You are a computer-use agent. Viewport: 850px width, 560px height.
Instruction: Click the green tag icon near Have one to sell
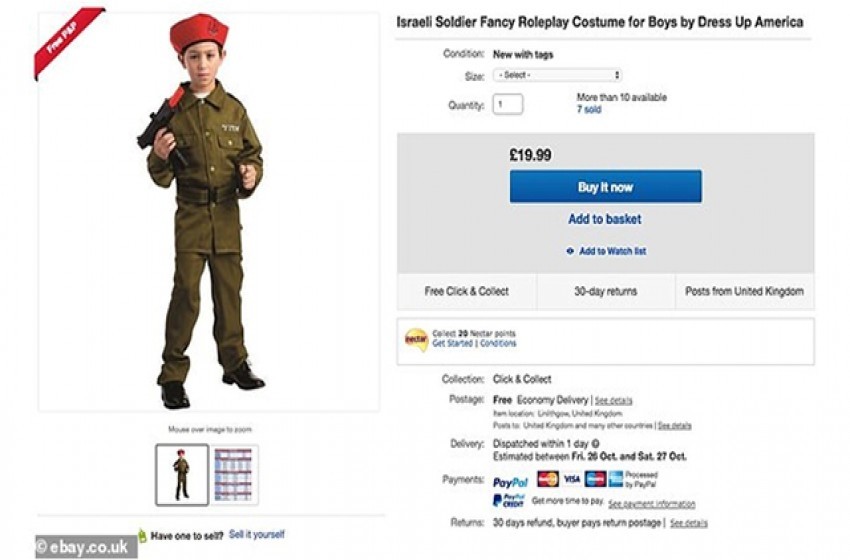click(x=142, y=536)
